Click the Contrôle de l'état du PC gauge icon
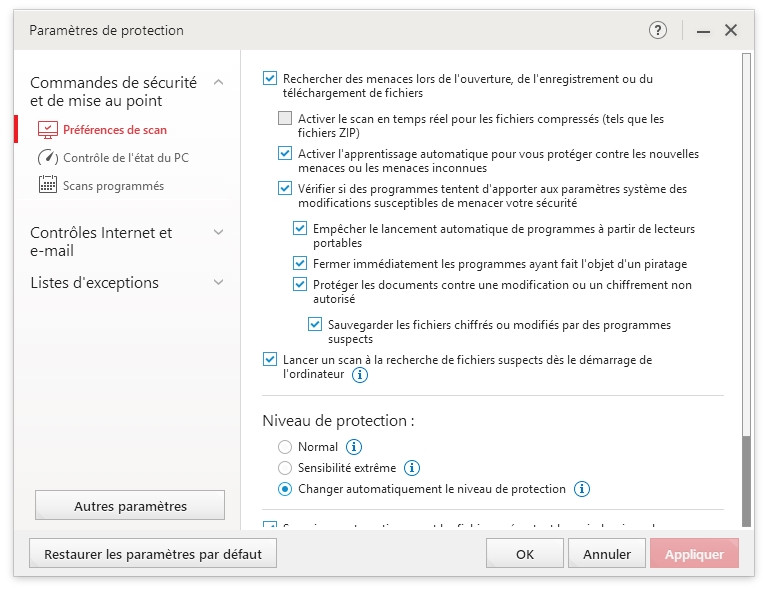 [x=48, y=158]
